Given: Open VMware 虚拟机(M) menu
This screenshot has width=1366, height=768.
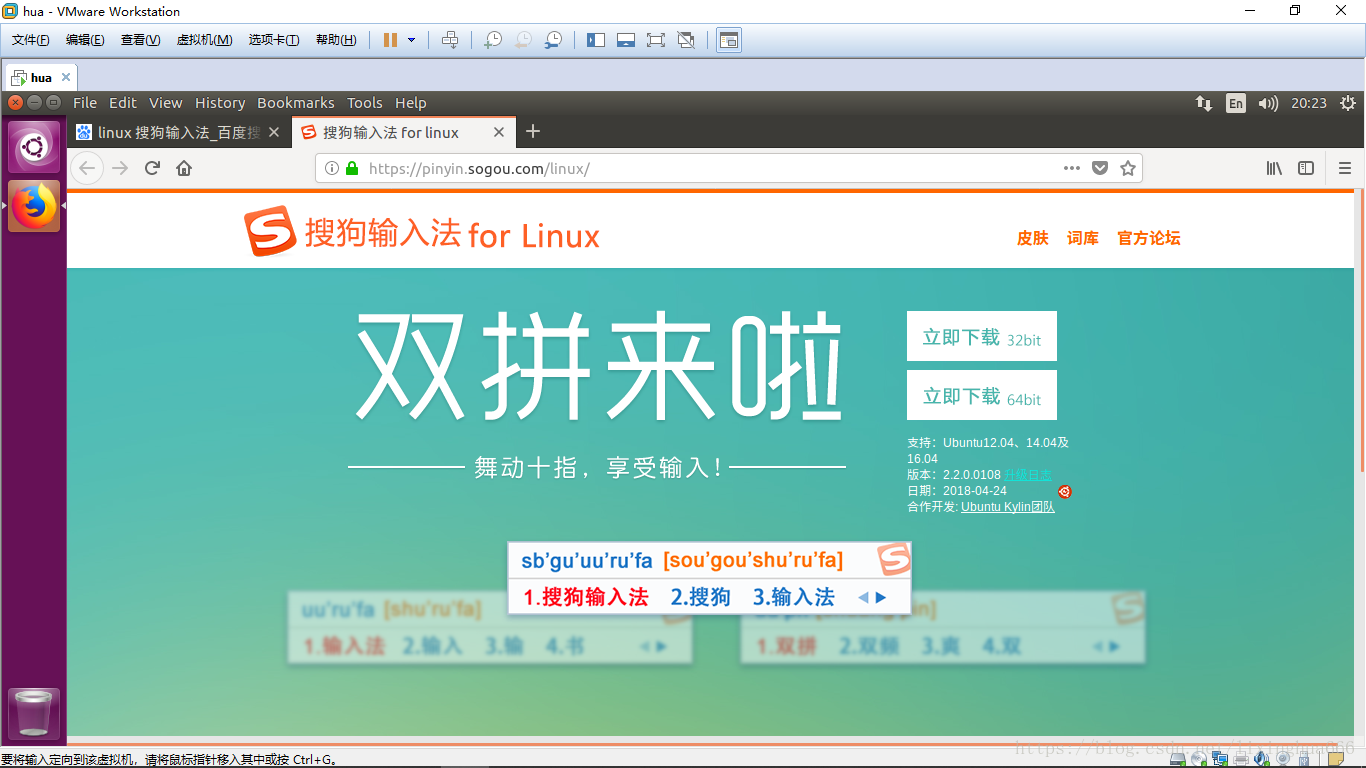Looking at the screenshot, I should point(204,40).
